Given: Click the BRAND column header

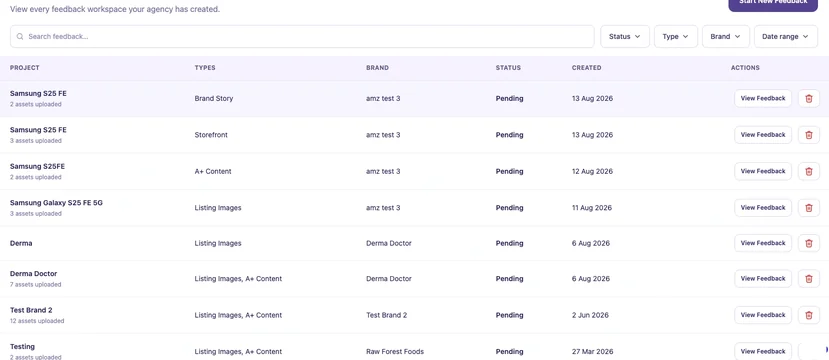Looking at the screenshot, I should coord(377,68).
